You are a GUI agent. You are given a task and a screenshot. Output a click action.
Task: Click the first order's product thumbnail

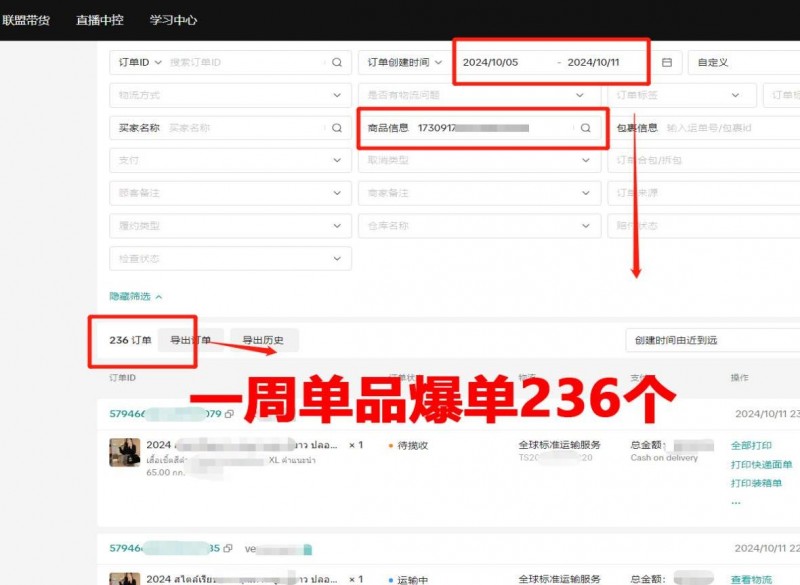pos(124,452)
